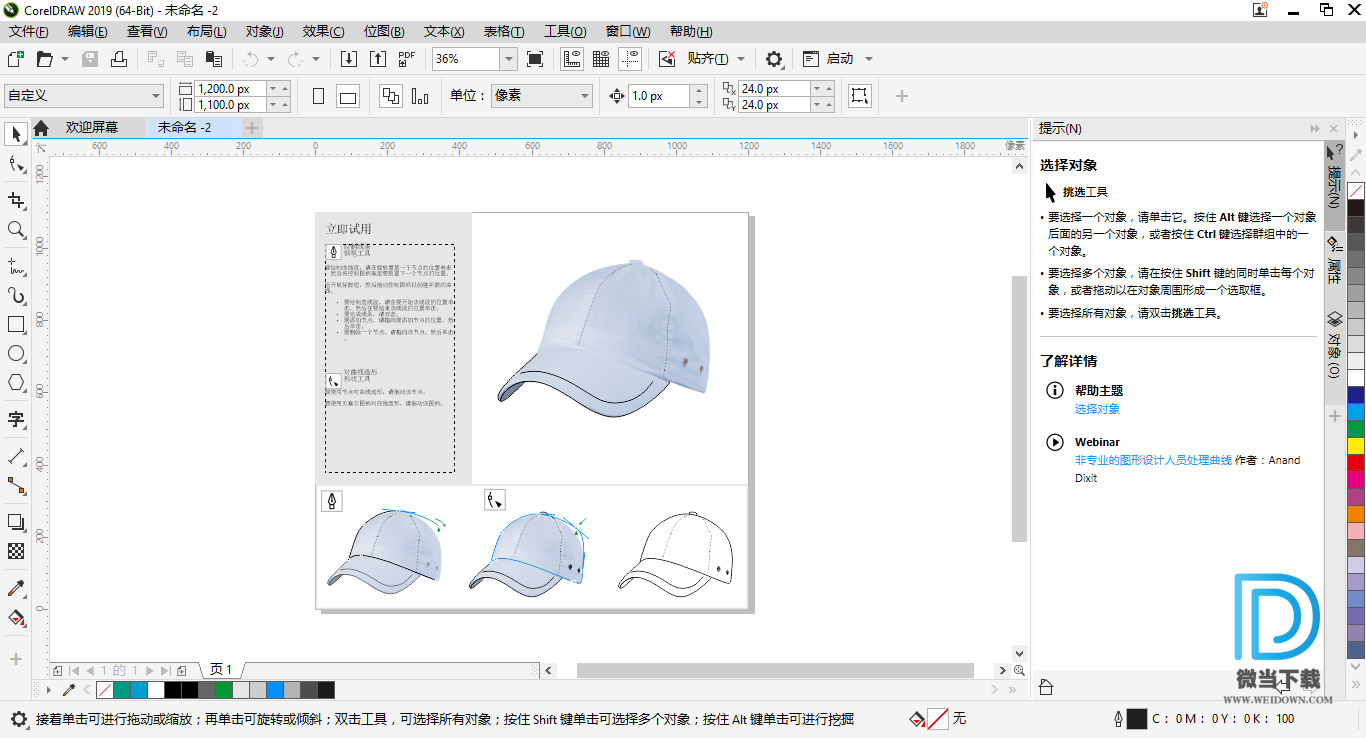Click the vertical canvas scrollbar
Viewport: 1366px width, 738px height.
click(1019, 408)
